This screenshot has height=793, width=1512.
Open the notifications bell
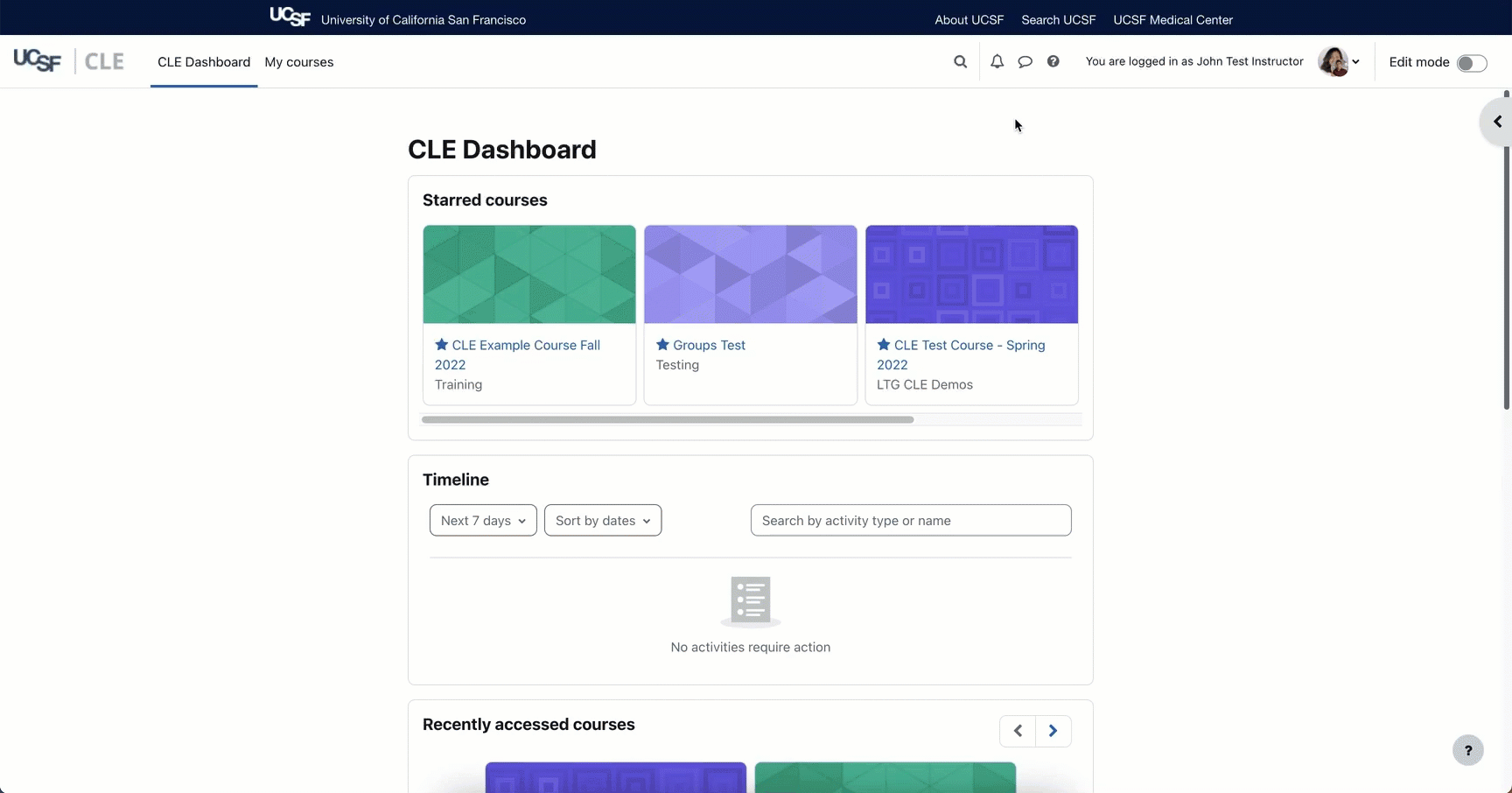pyautogui.click(x=997, y=61)
